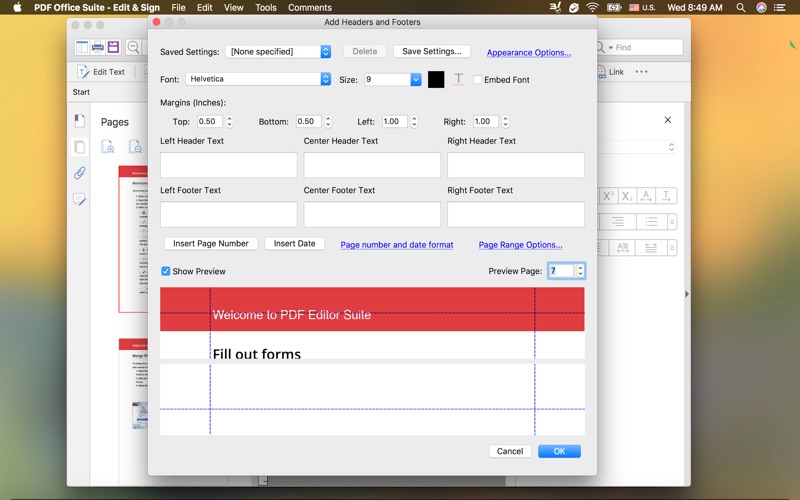Open the File menu
800x500 pixels.
pyautogui.click(x=179, y=7)
